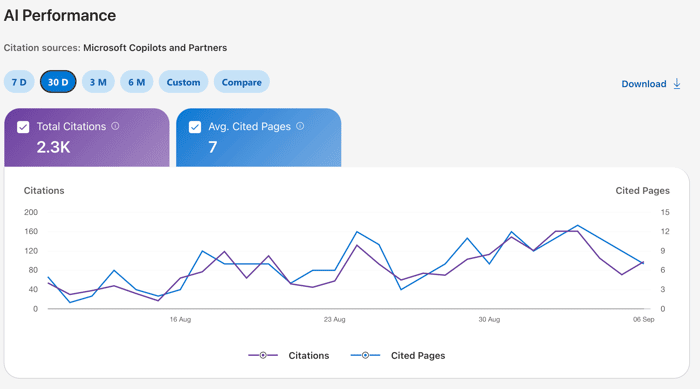The width and height of the screenshot is (700, 389).
Task: Switch to the 3 M range
Action: [98, 82]
